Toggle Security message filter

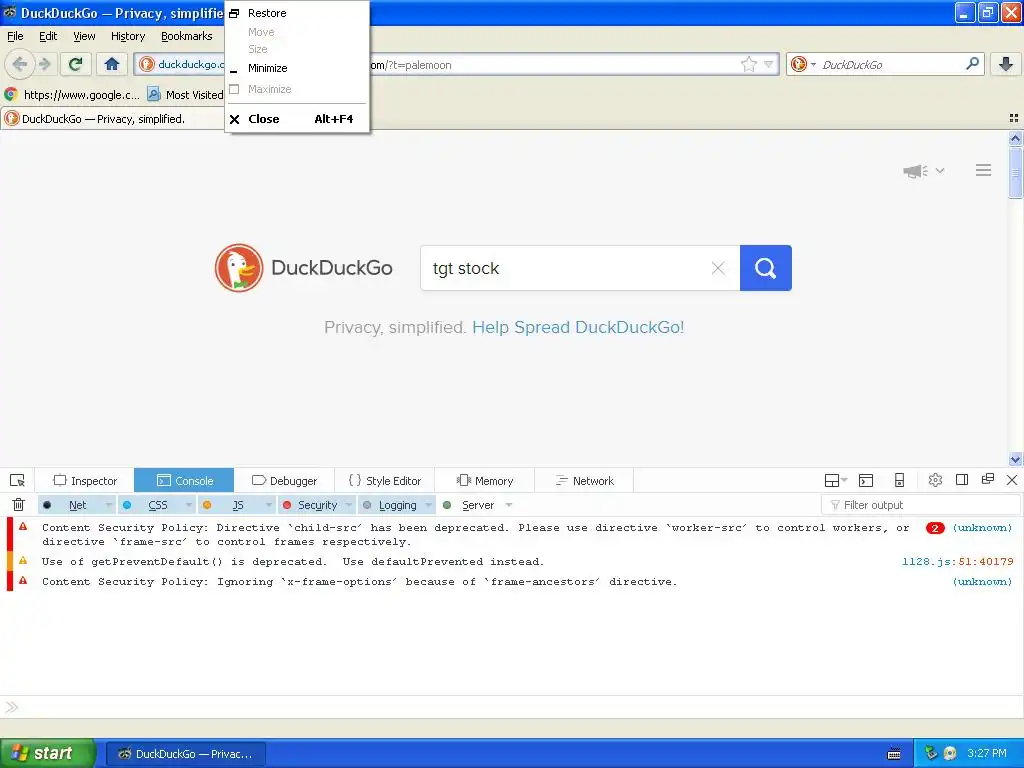point(312,505)
